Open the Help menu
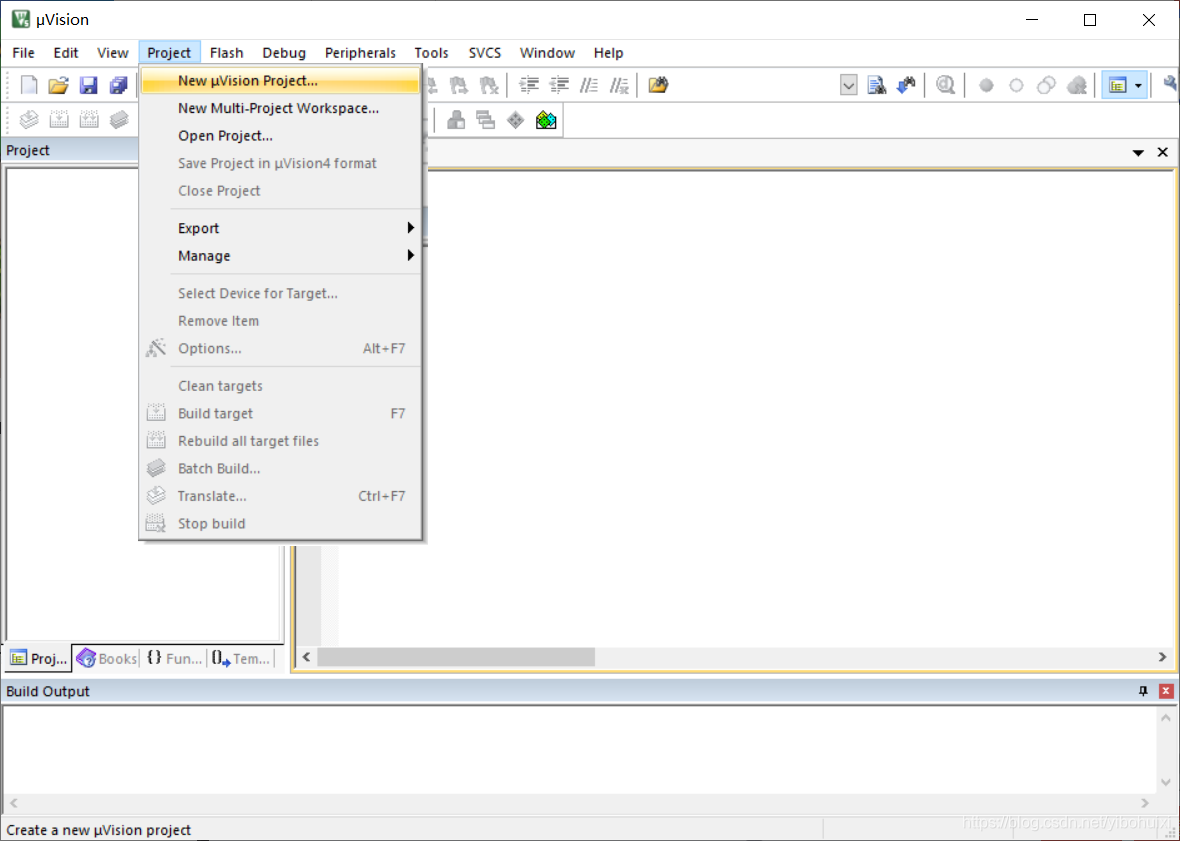Image resolution: width=1180 pixels, height=841 pixels. pos(608,53)
